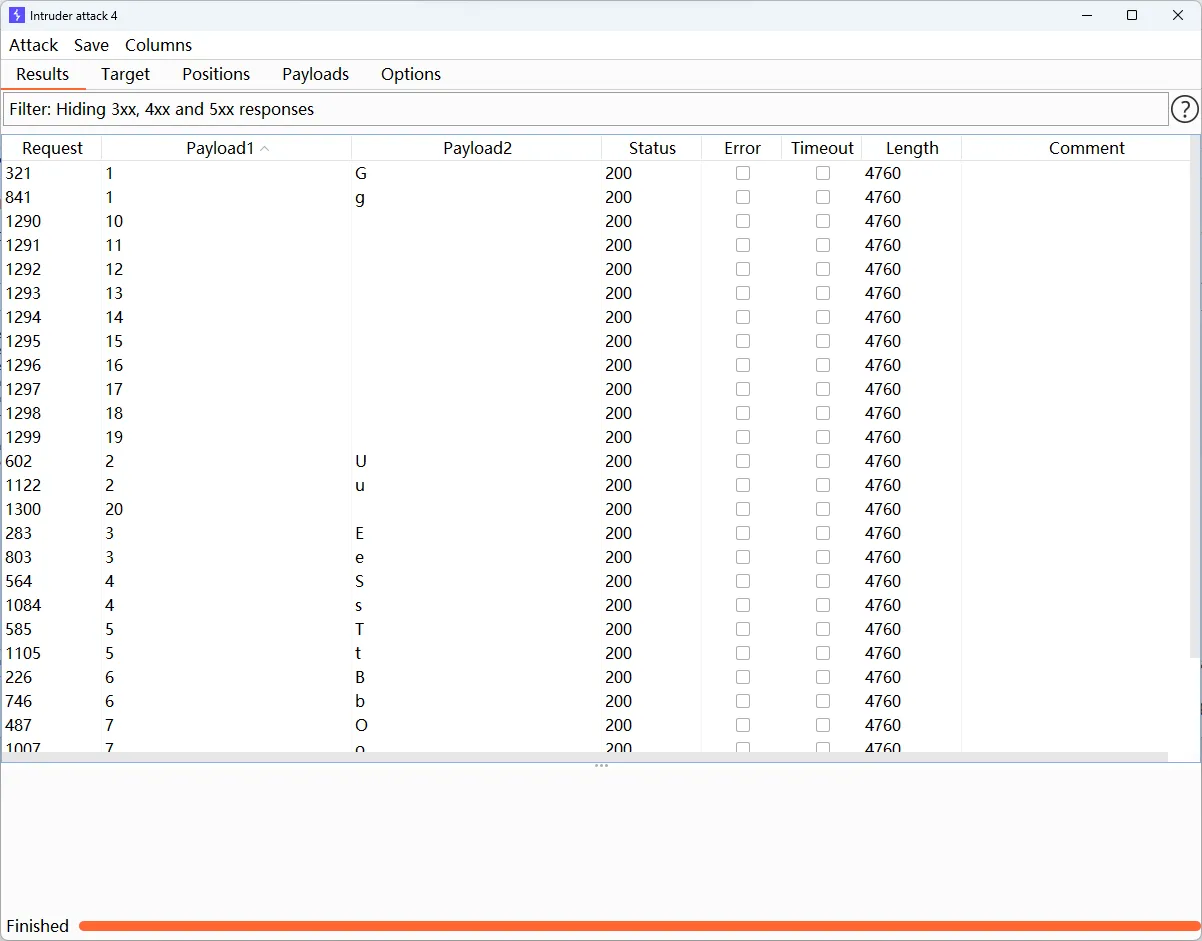Open the Attack menu
The height and width of the screenshot is (941, 1202).
(x=34, y=45)
